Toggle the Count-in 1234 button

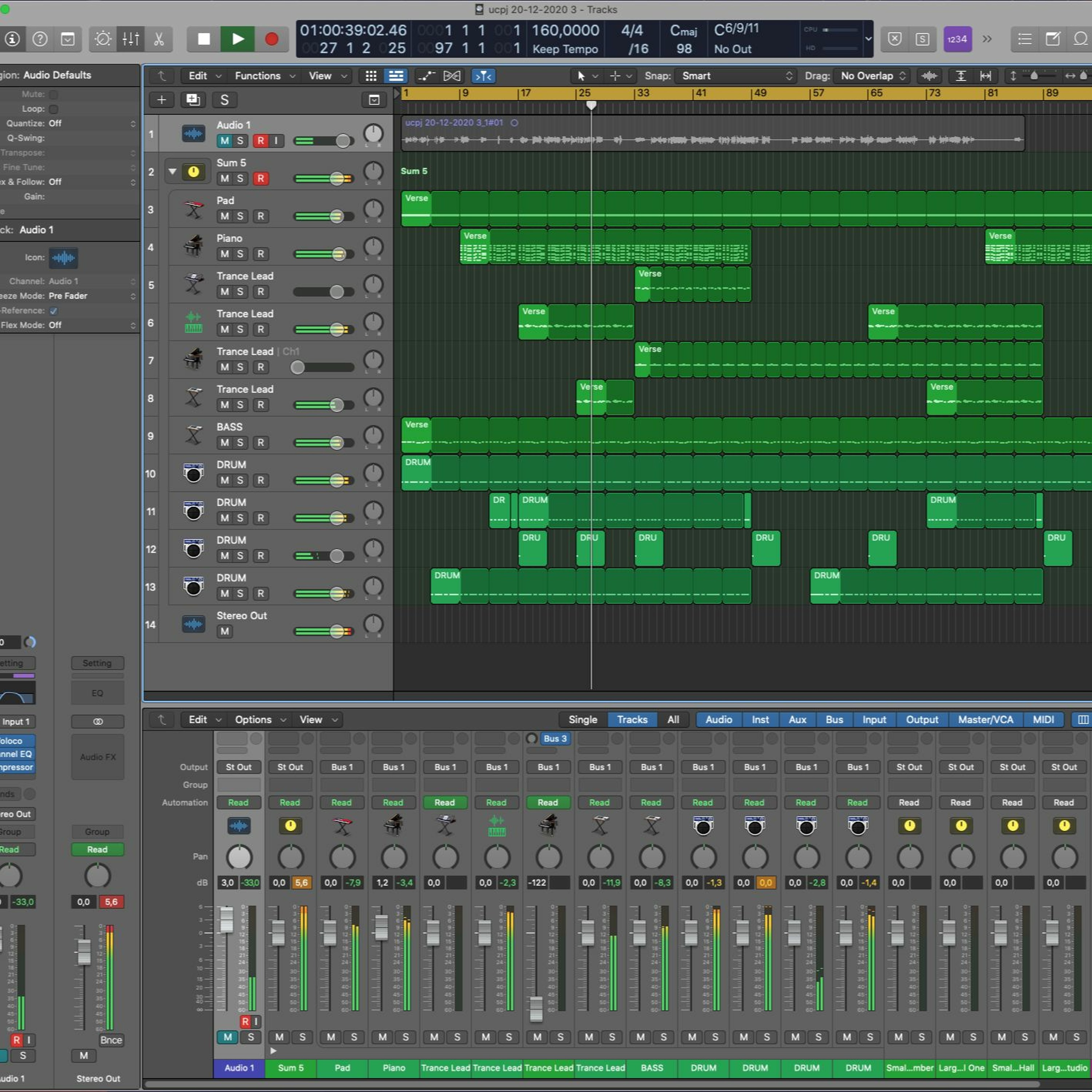coord(957,39)
